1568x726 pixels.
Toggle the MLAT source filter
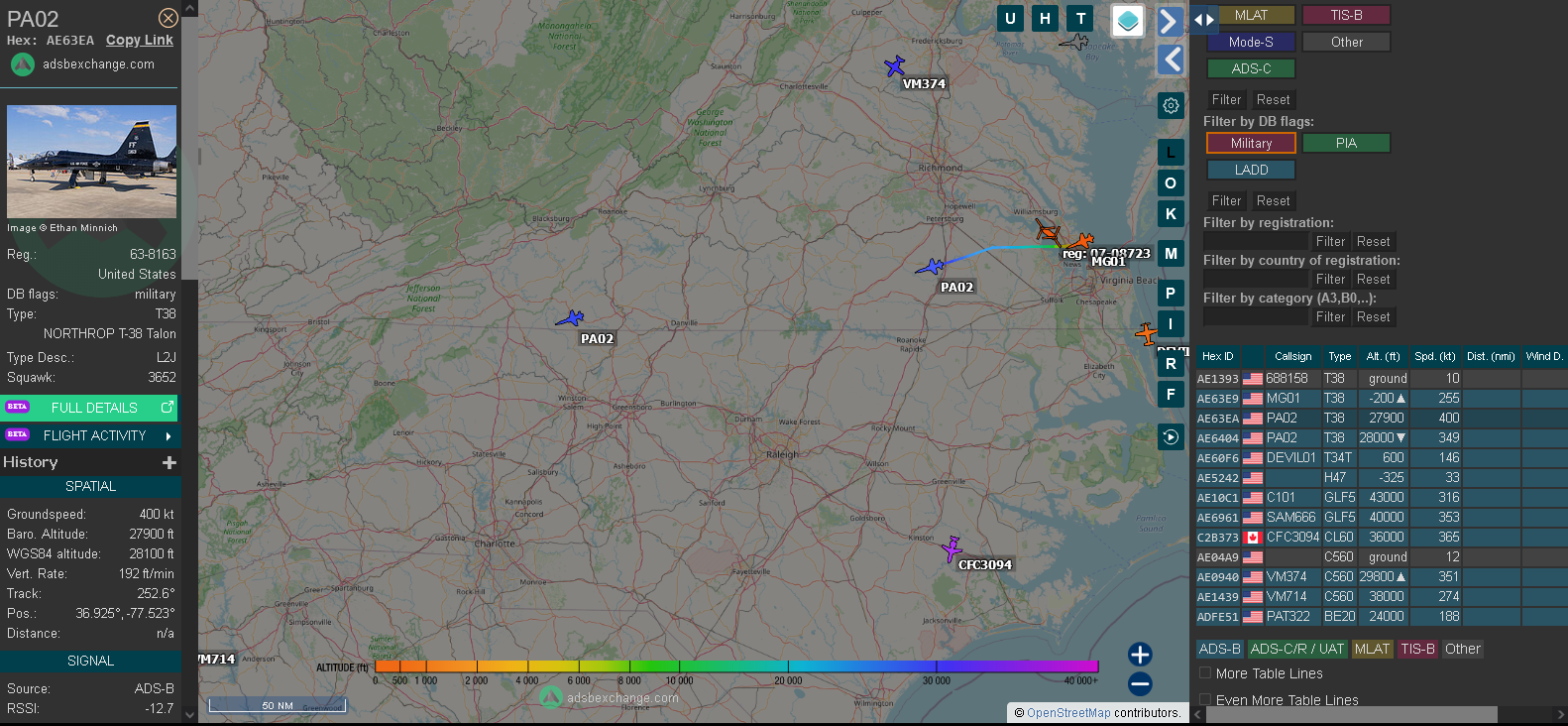click(x=1251, y=15)
